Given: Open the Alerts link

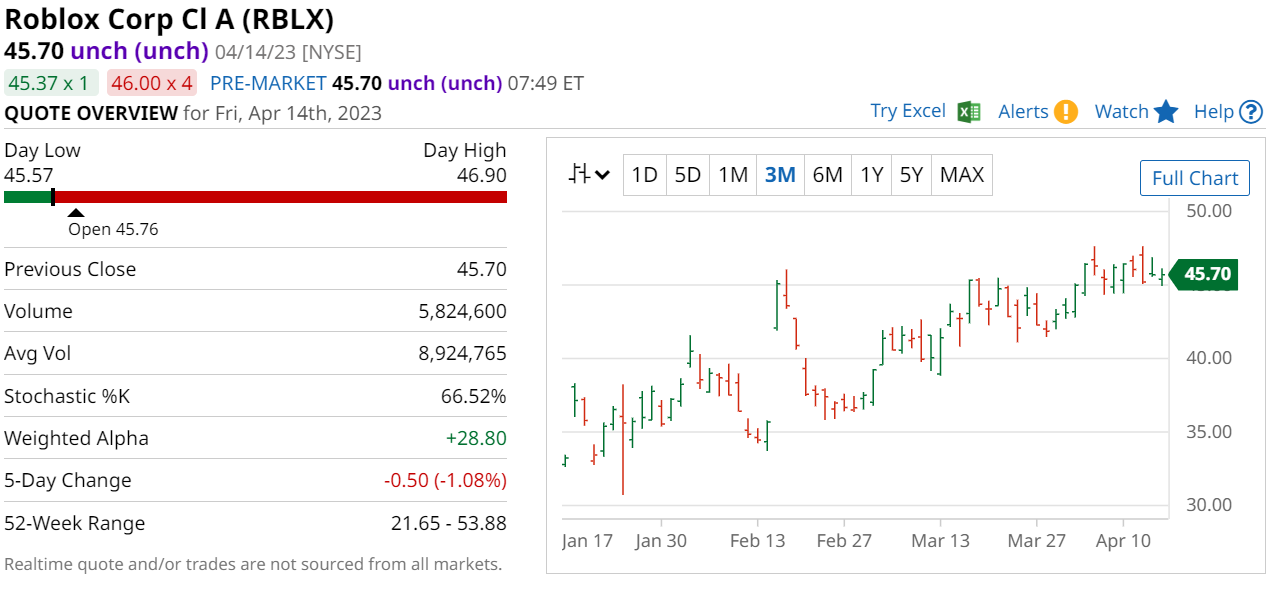Looking at the screenshot, I should (x=1023, y=112).
